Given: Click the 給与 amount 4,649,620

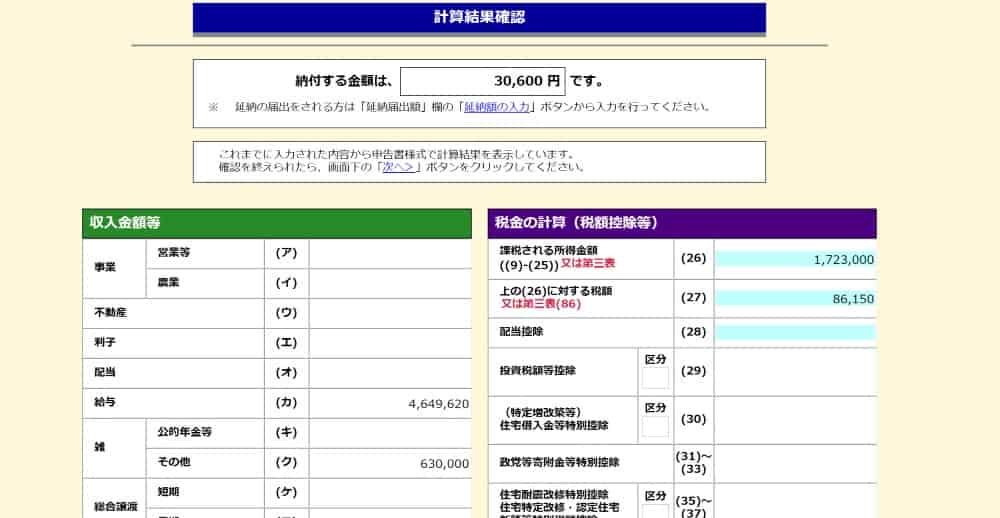Looking at the screenshot, I should [x=390, y=404].
